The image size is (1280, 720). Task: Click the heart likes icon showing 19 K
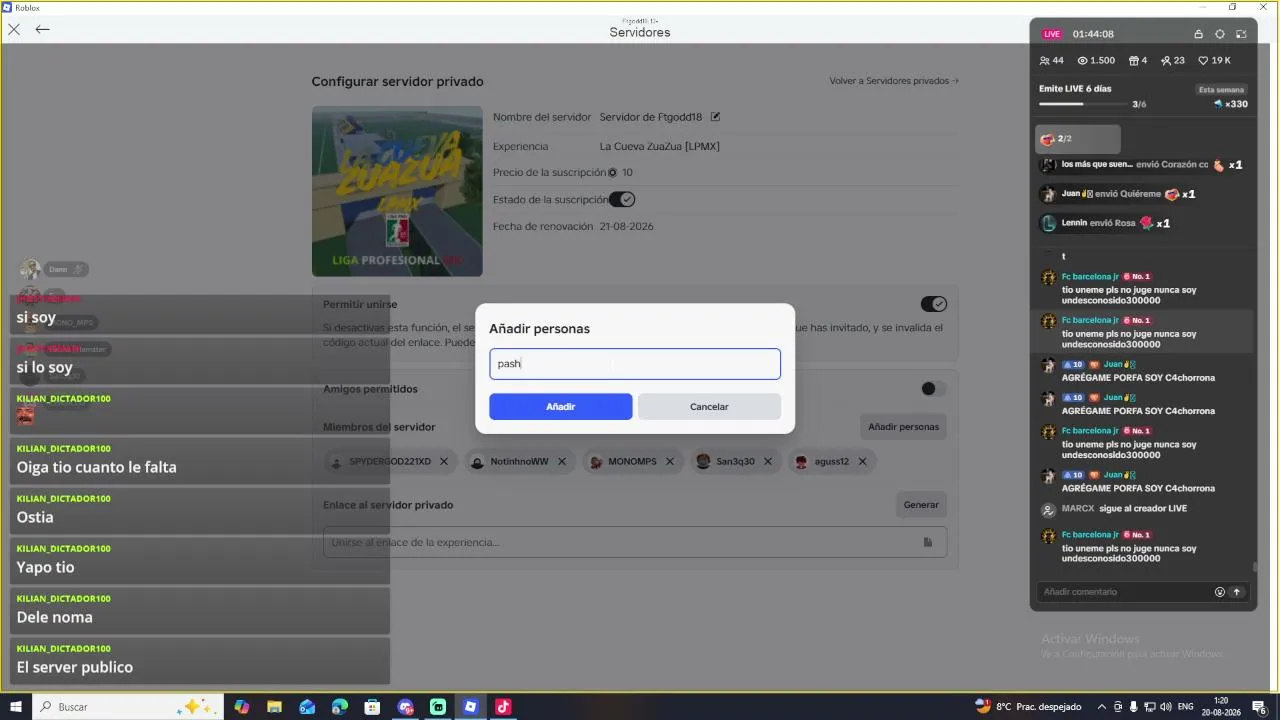1203,61
